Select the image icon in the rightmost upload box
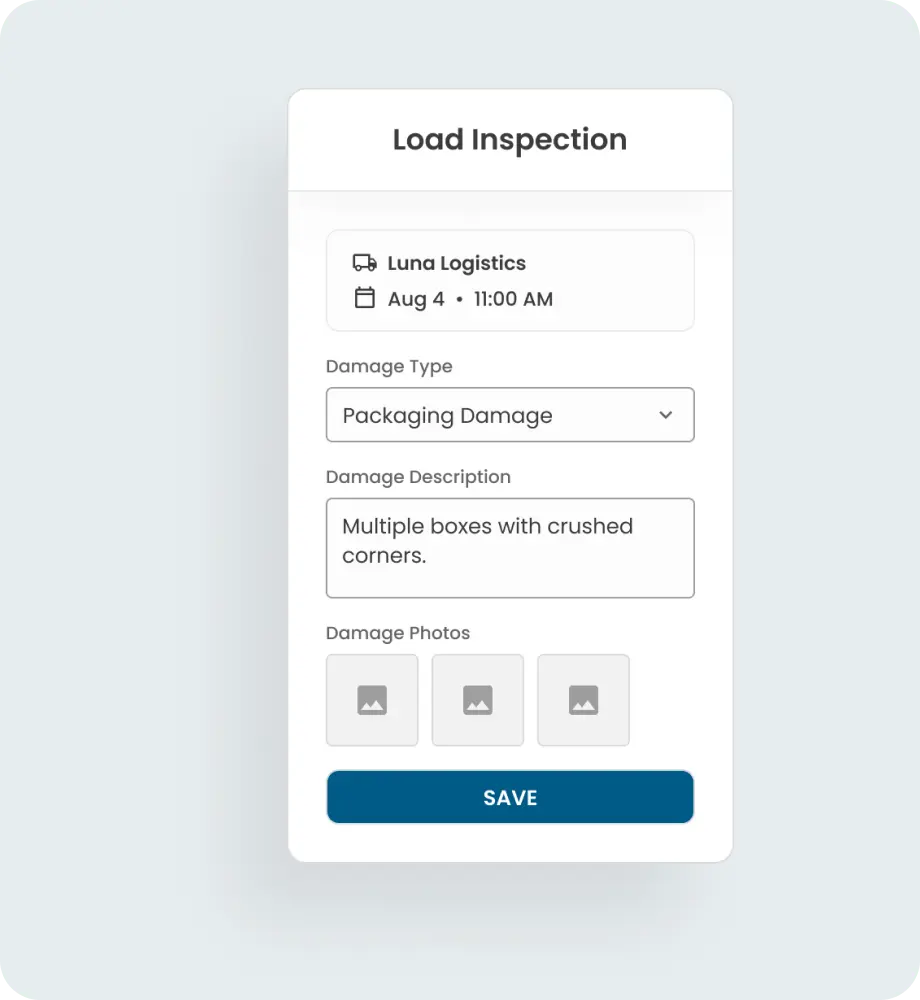920x1000 pixels. (x=583, y=700)
